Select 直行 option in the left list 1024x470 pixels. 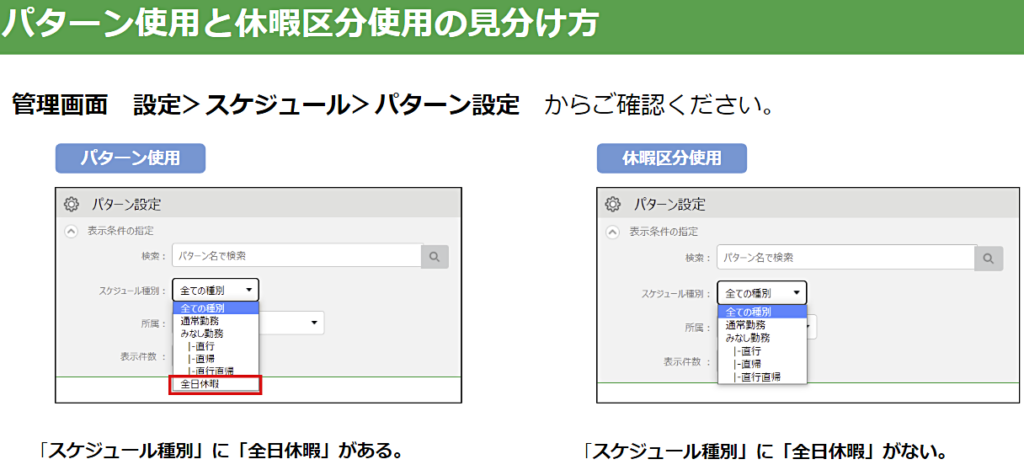[203, 346]
